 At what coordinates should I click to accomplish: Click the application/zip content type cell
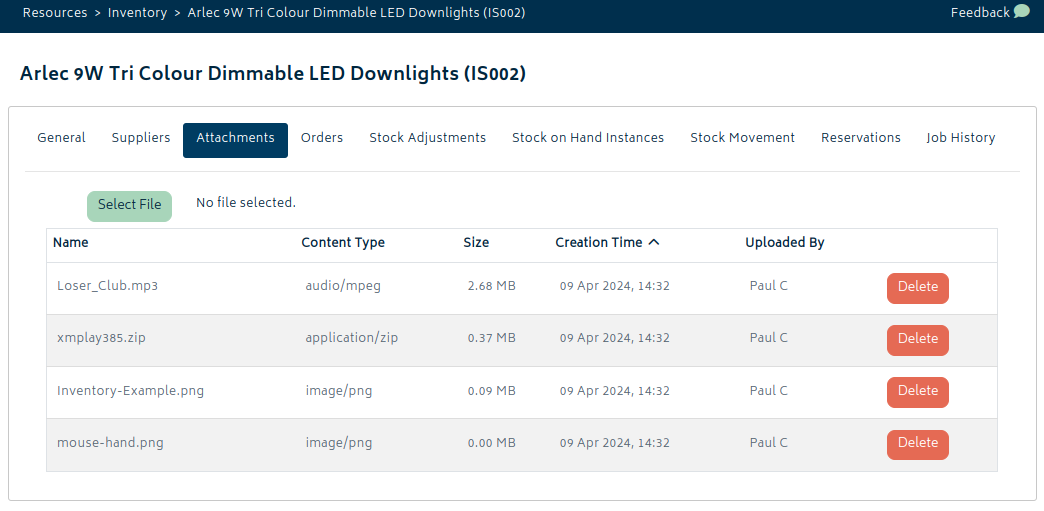352,338
